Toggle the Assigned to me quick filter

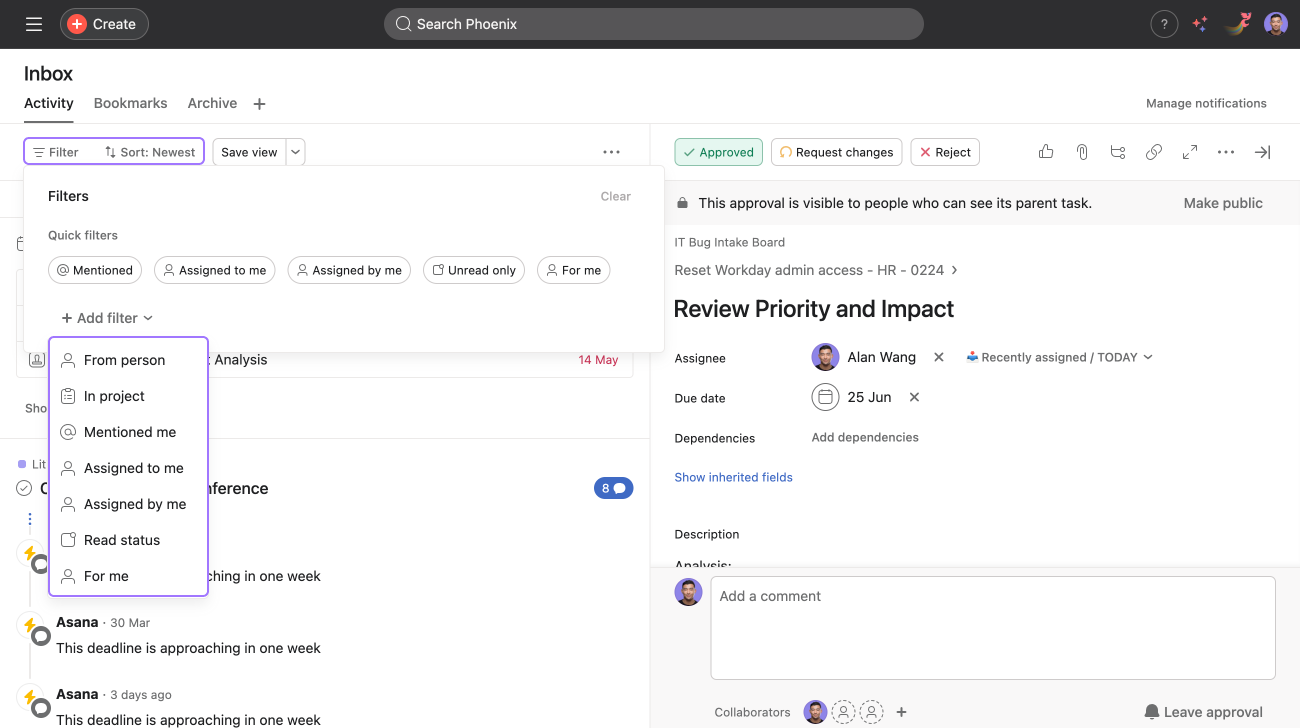214,270
